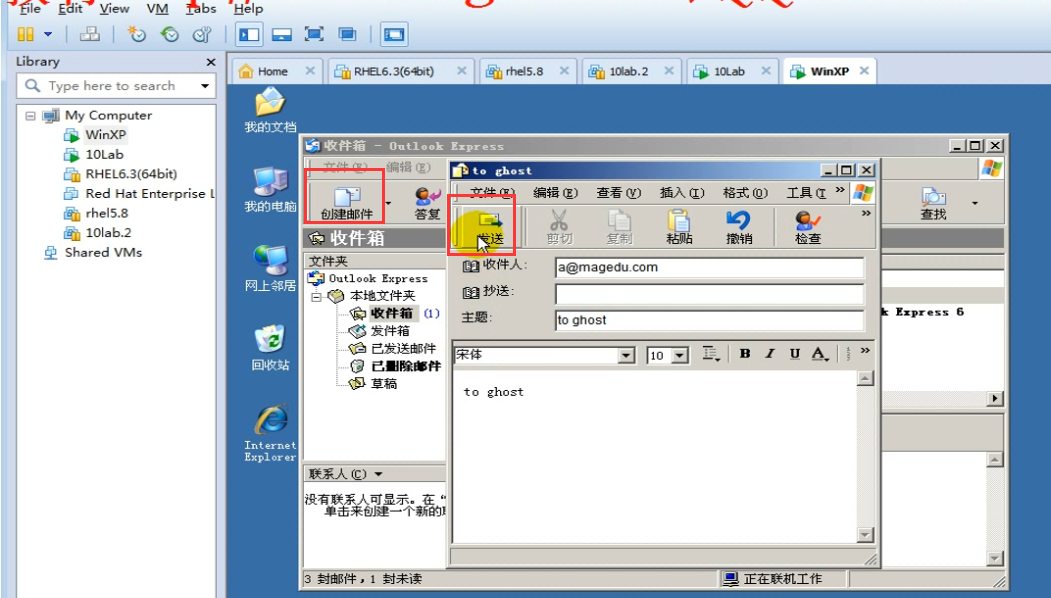The width and height of the screenshot is (1051, 598).
Task: Click the Cut (剪切) scissors icon
Action: 559,227
